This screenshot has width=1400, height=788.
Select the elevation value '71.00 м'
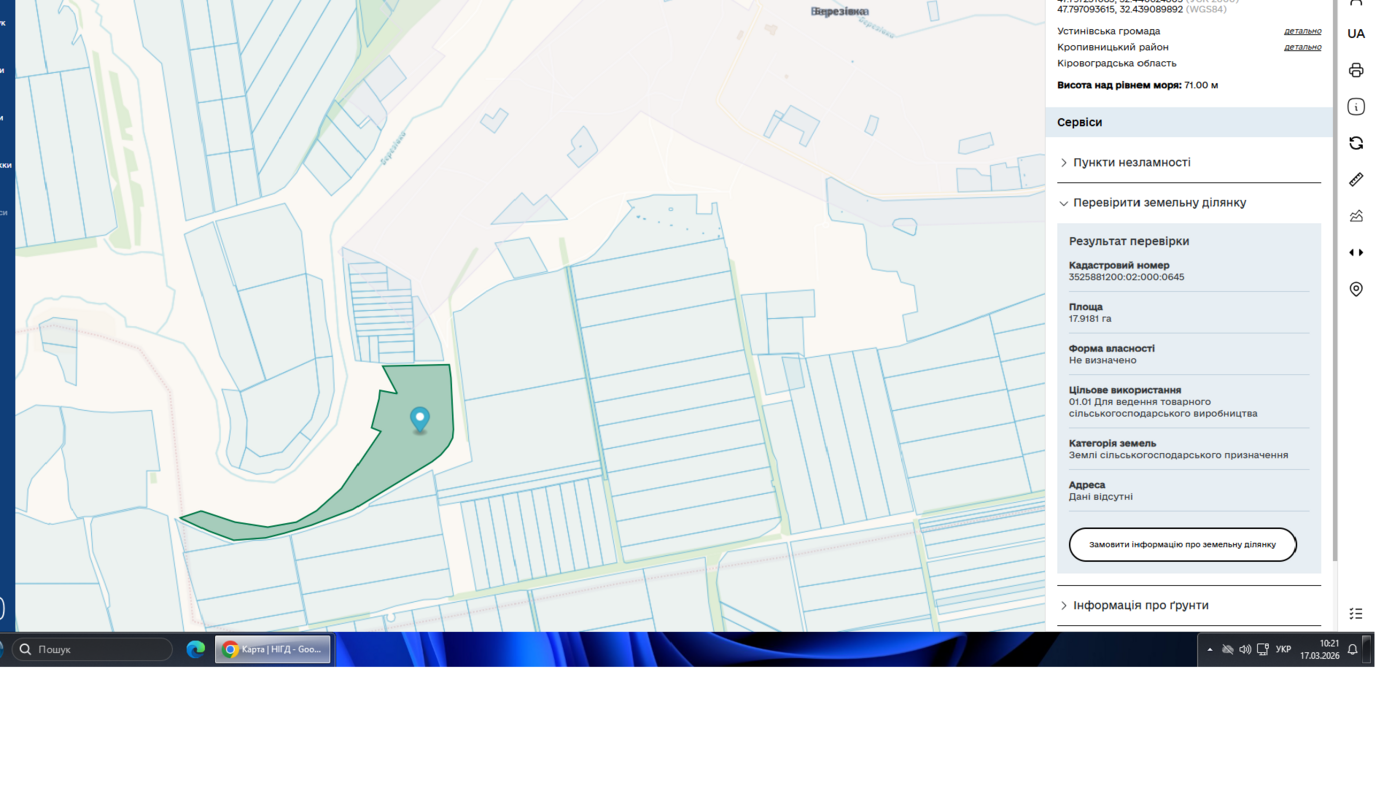coord(1201,85)
